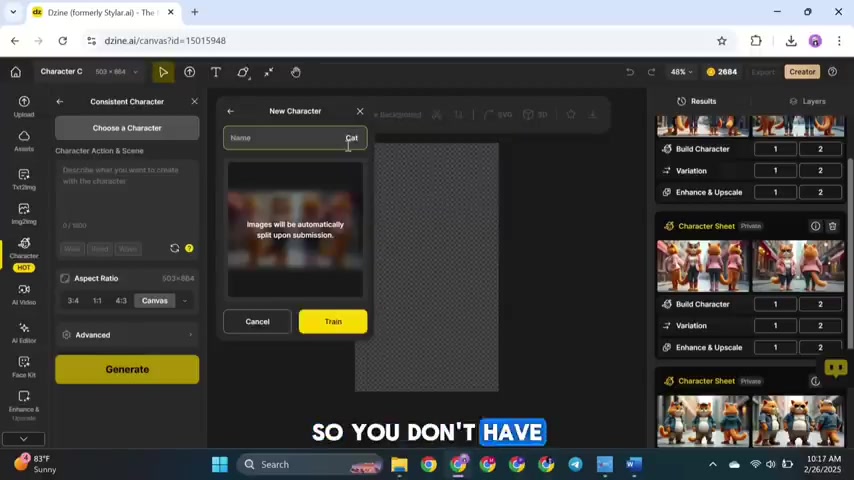Screen dimensions: 854x480
Task: Click the yellow help question icon
Action: [x=189, y=248]
